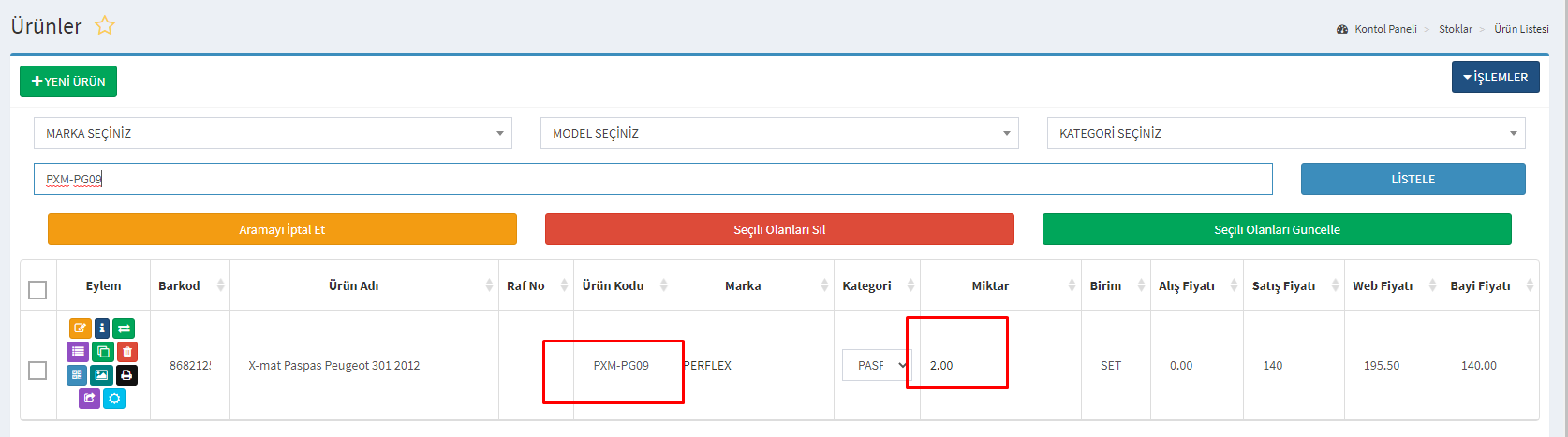Sort the table by Ürün Adı column

(354, 286)
